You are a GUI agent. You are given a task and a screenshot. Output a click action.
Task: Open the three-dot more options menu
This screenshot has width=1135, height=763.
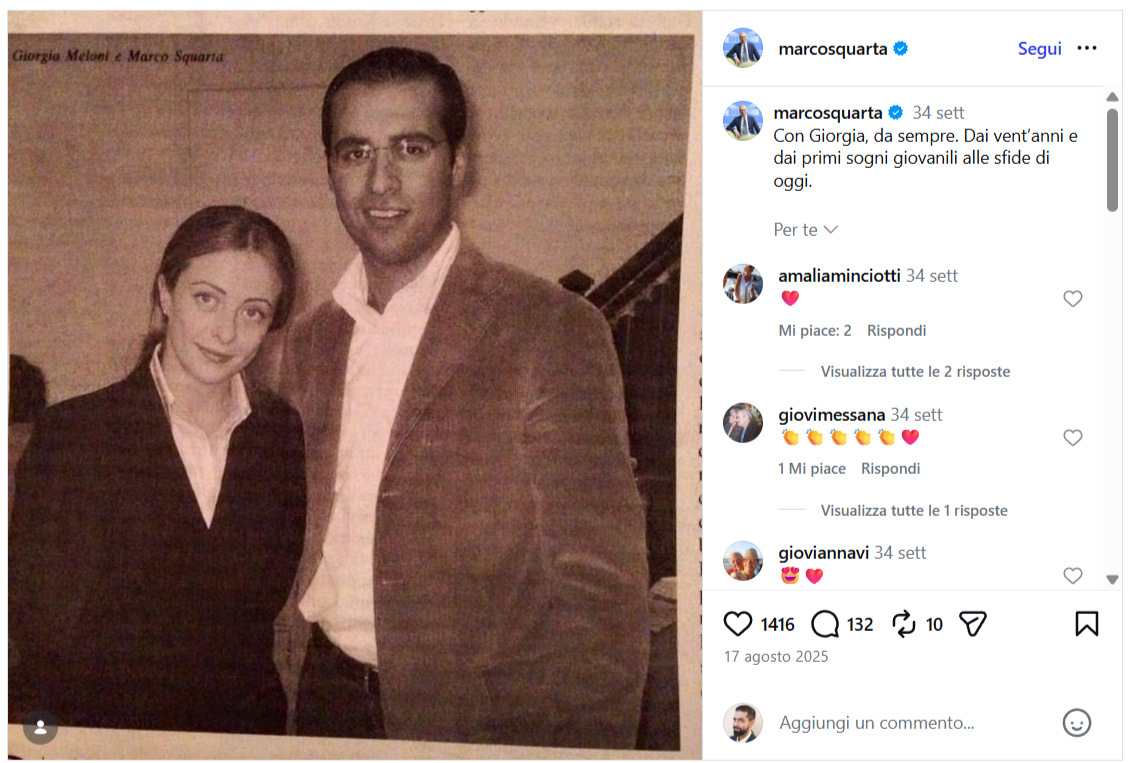[1087, 49]
